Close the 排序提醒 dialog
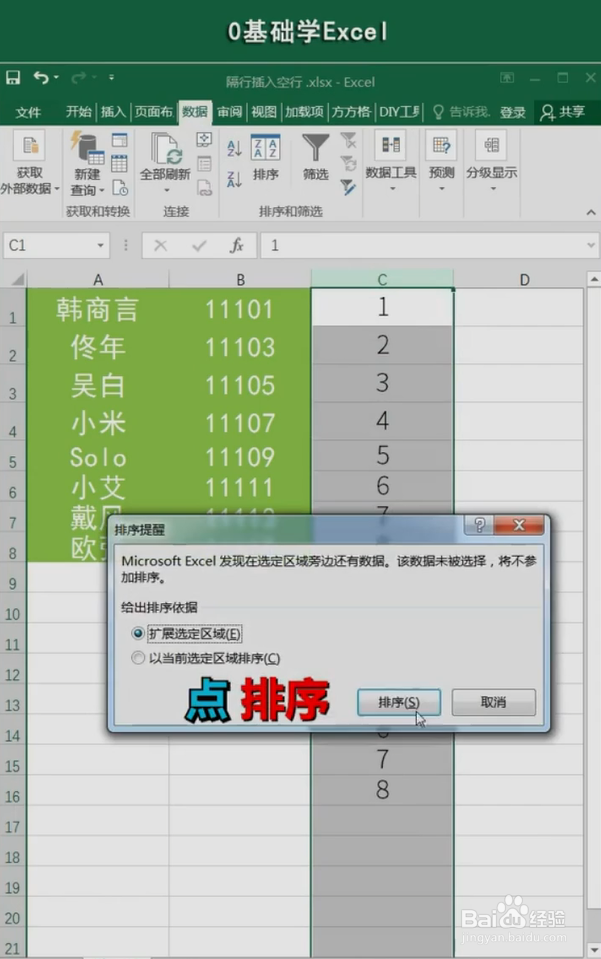601x959 pixels. (518, 525)
